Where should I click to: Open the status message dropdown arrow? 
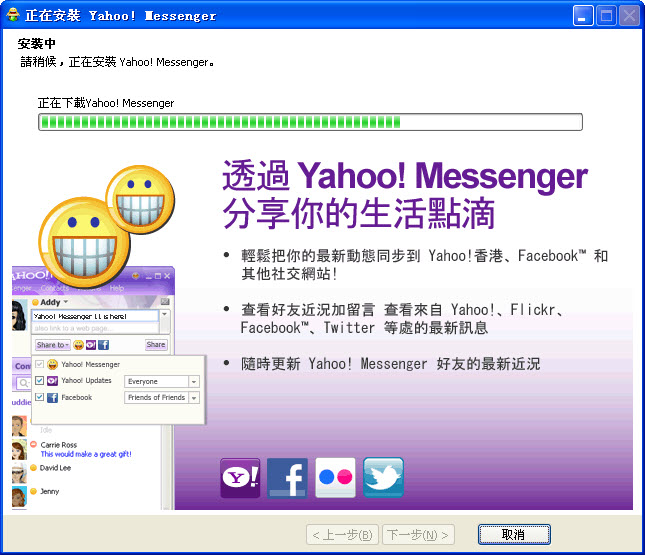[x=165, y=315]
